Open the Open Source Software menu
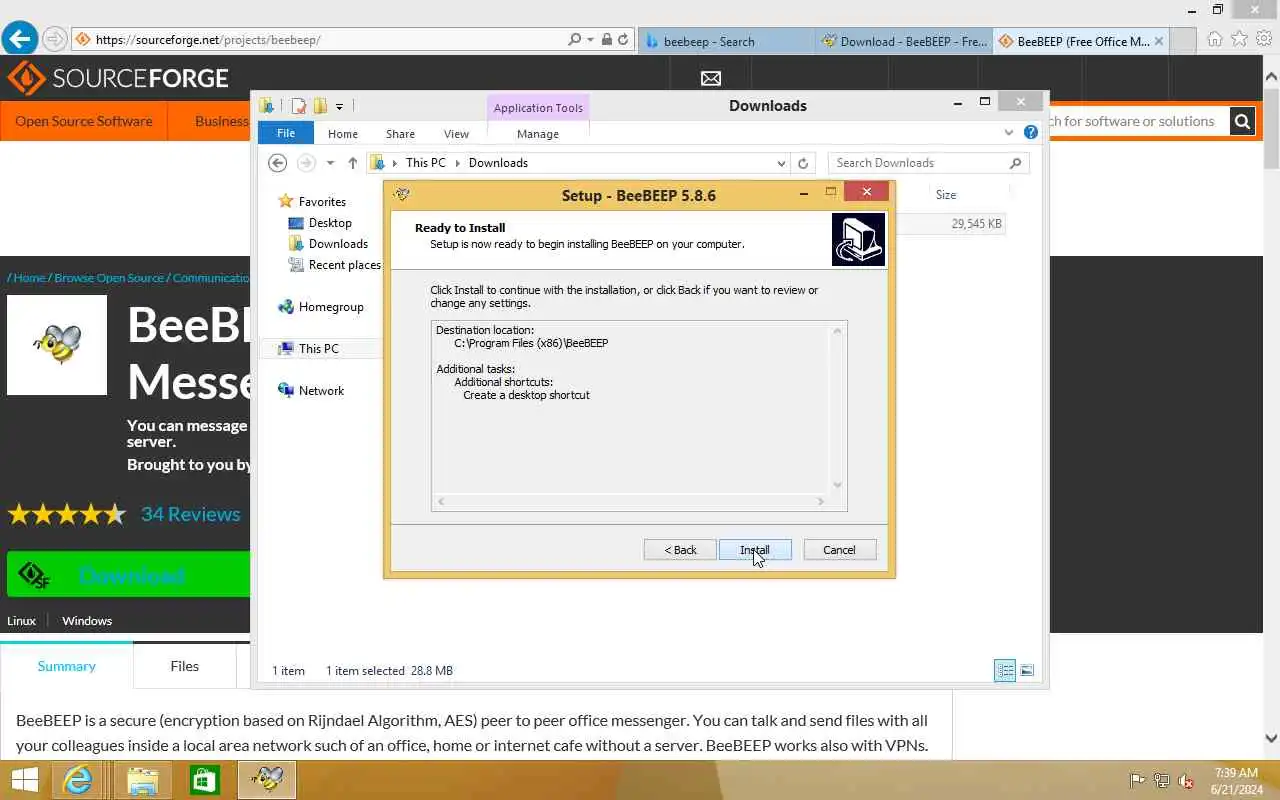Screen dimensions: 1280x800 point(84,121)
